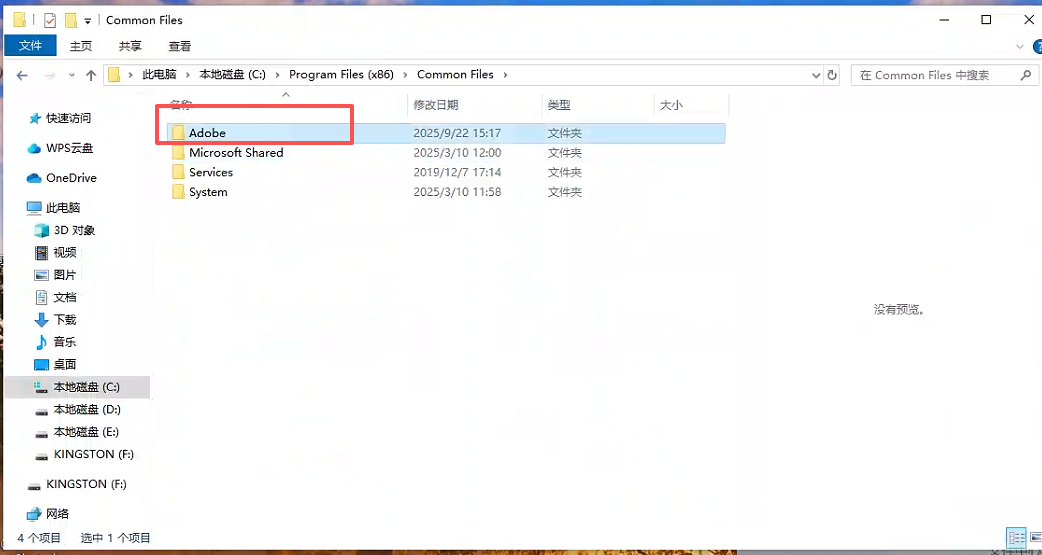Open the help question mark icon
The width and height of the screenshot is (1042, 555).
pos(1033,46)
